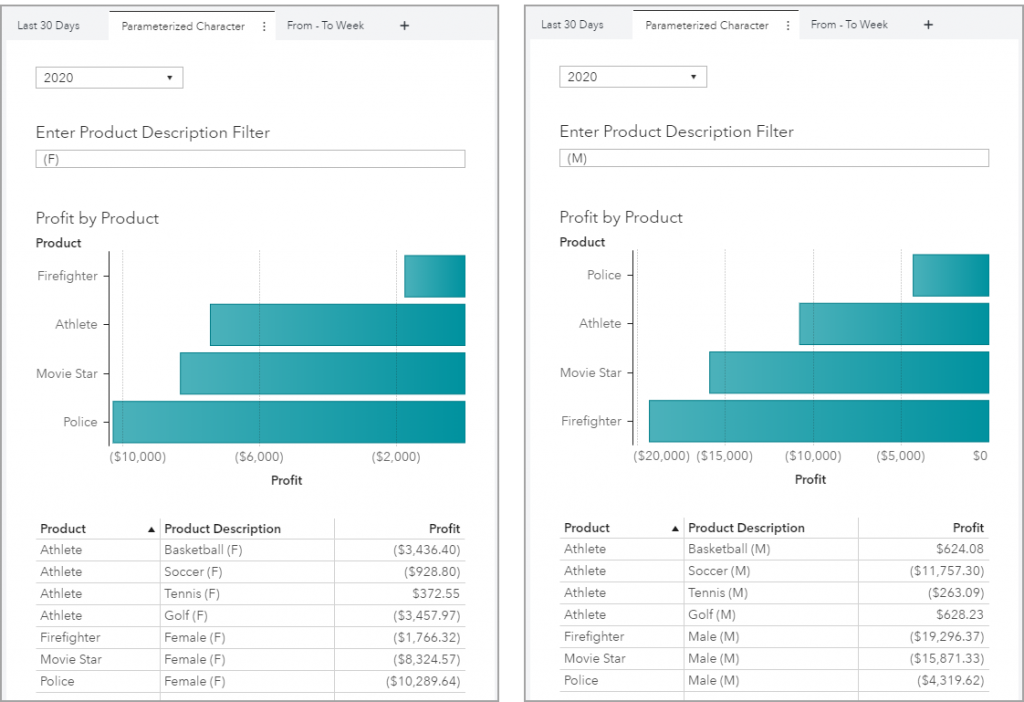Image resolution: width=1024 pixels, height=702 pixels.
Task: Add a new page in the (M) filtered report
Action: coord(928,25)
